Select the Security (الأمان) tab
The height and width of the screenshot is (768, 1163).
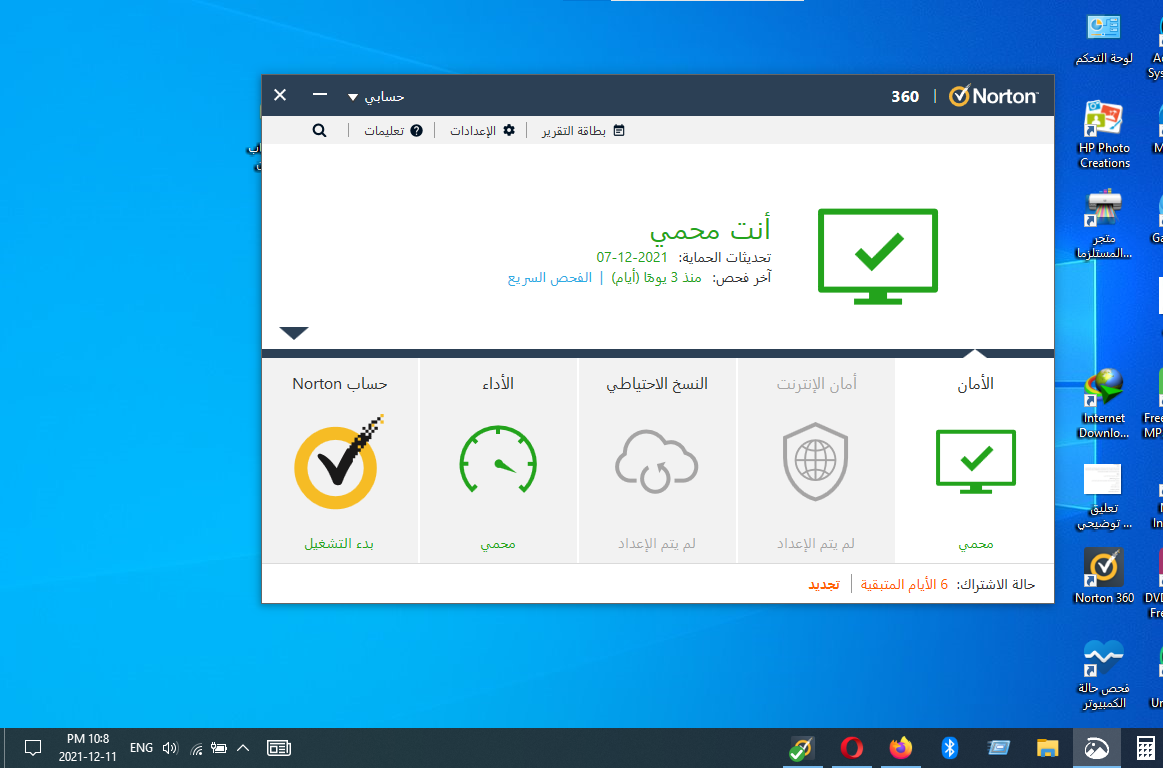[x=975, y=461]
